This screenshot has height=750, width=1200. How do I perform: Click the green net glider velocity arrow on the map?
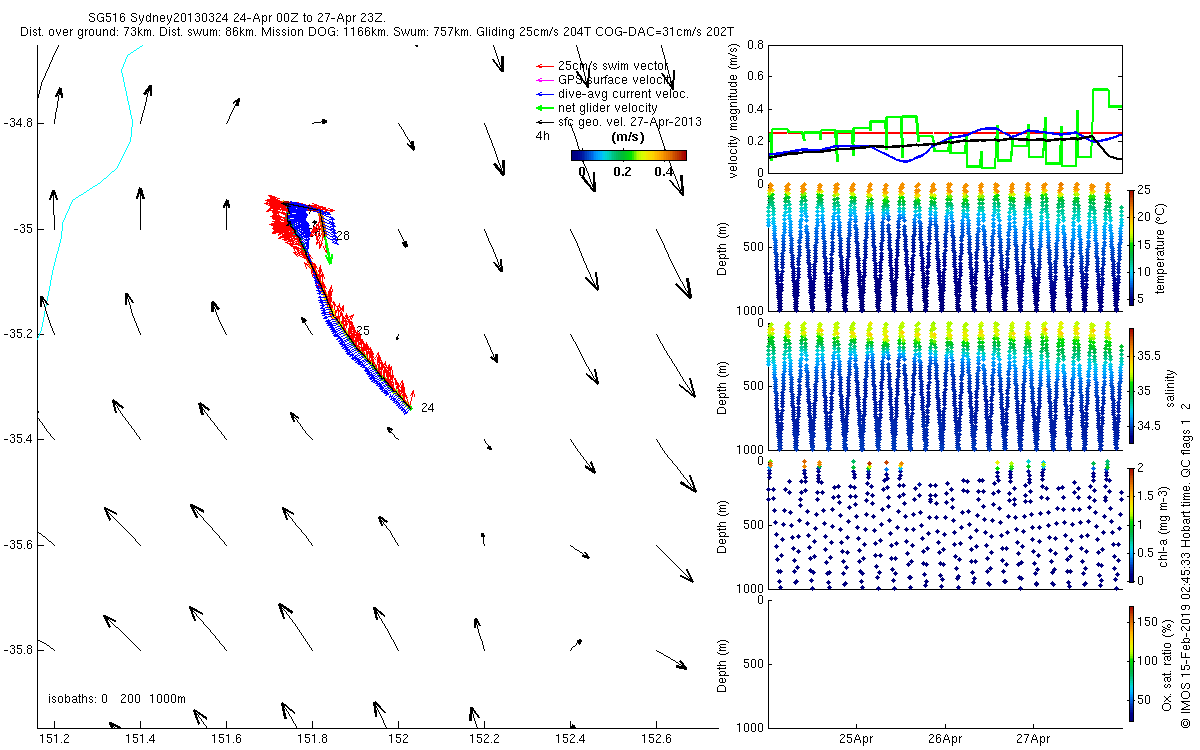[327, 247]
